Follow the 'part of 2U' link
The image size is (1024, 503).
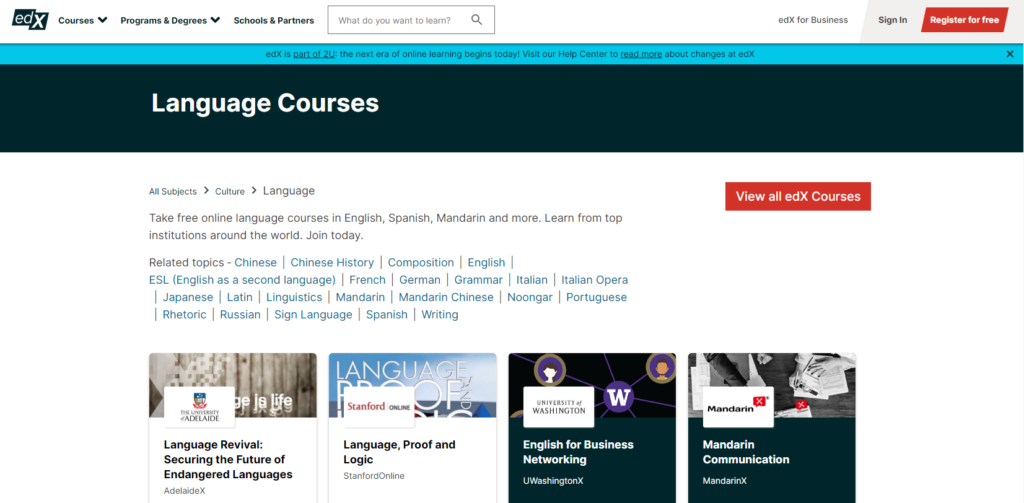click(314, 54)
